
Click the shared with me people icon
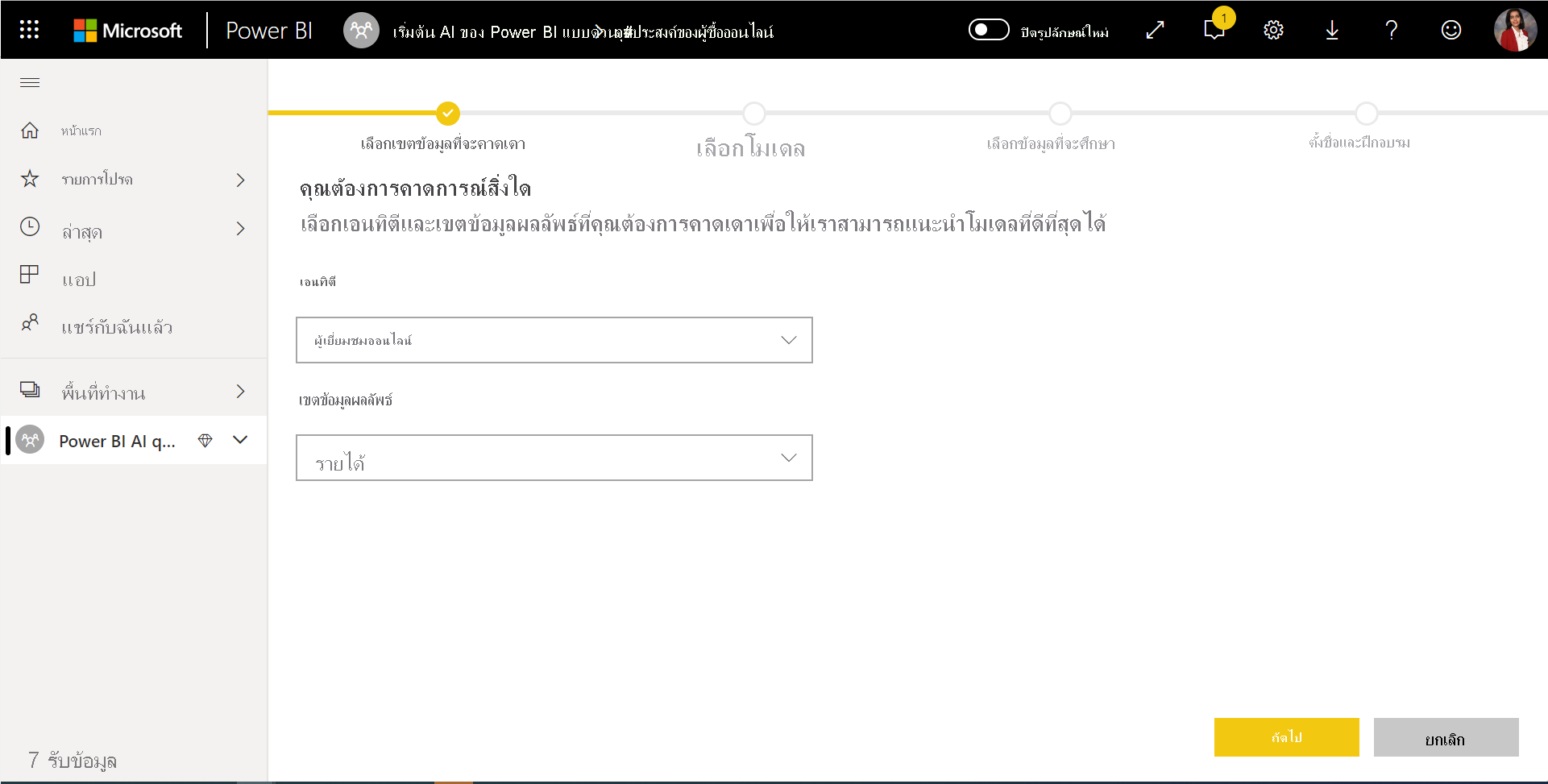pyautogui.click(x=30, y=323)
